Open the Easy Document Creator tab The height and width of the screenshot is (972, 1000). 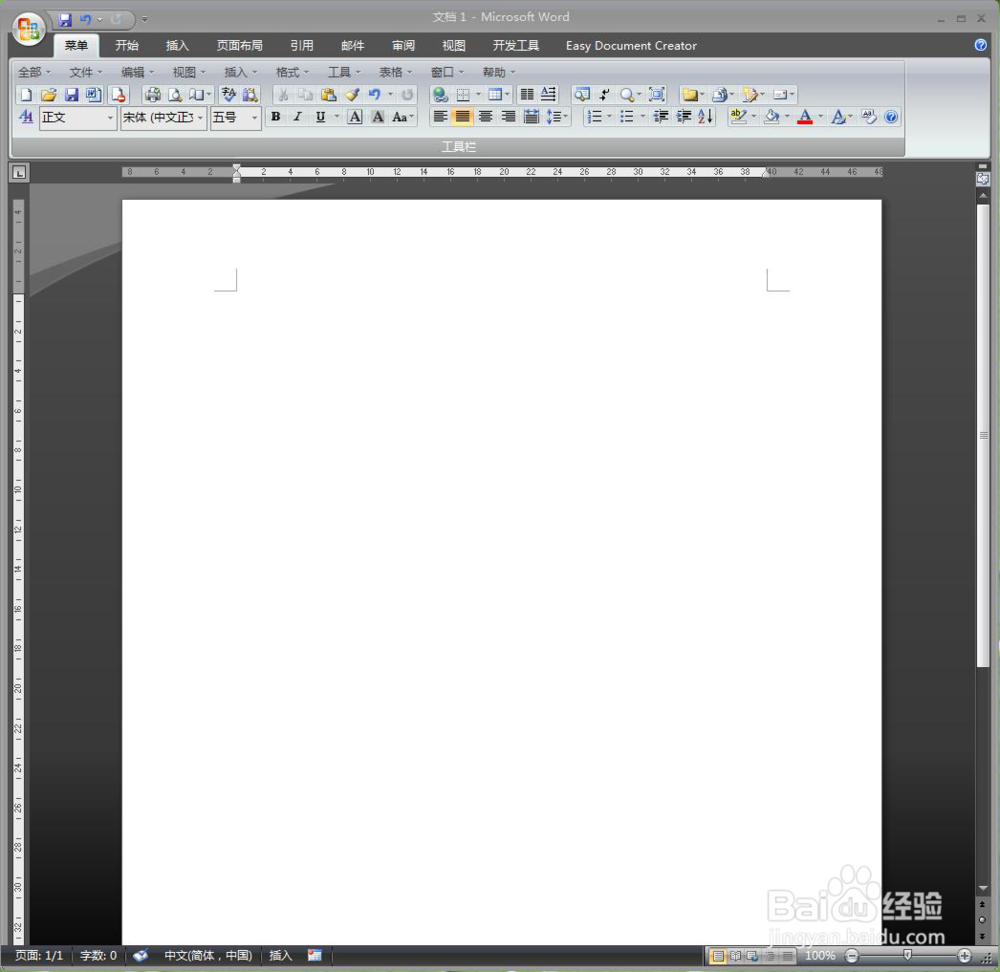(631, 45)
